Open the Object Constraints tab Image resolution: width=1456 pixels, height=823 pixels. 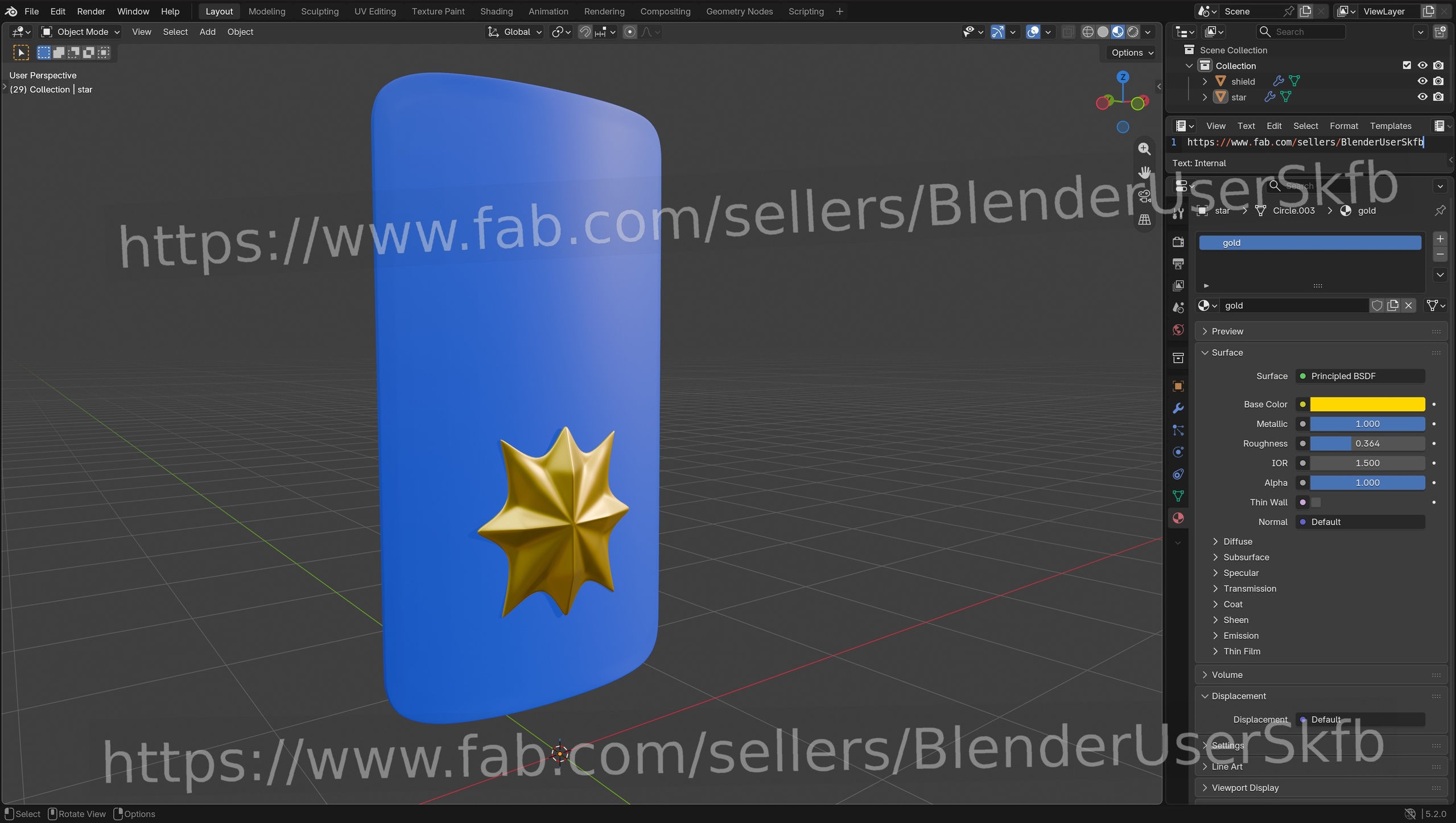[1178, 474]
